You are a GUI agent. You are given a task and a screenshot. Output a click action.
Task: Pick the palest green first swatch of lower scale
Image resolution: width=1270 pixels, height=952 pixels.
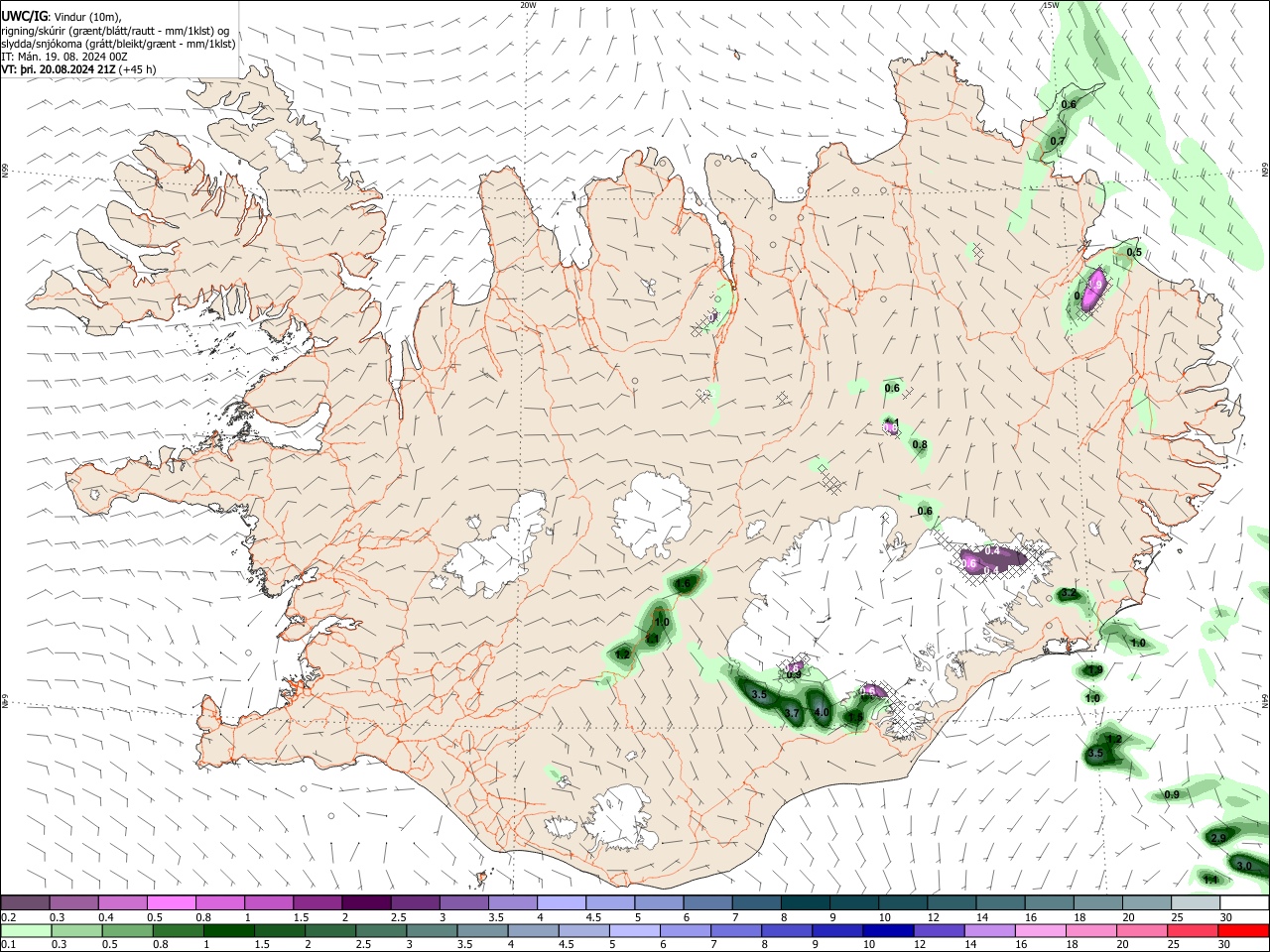pyautogui.click(x=26, y=930)
